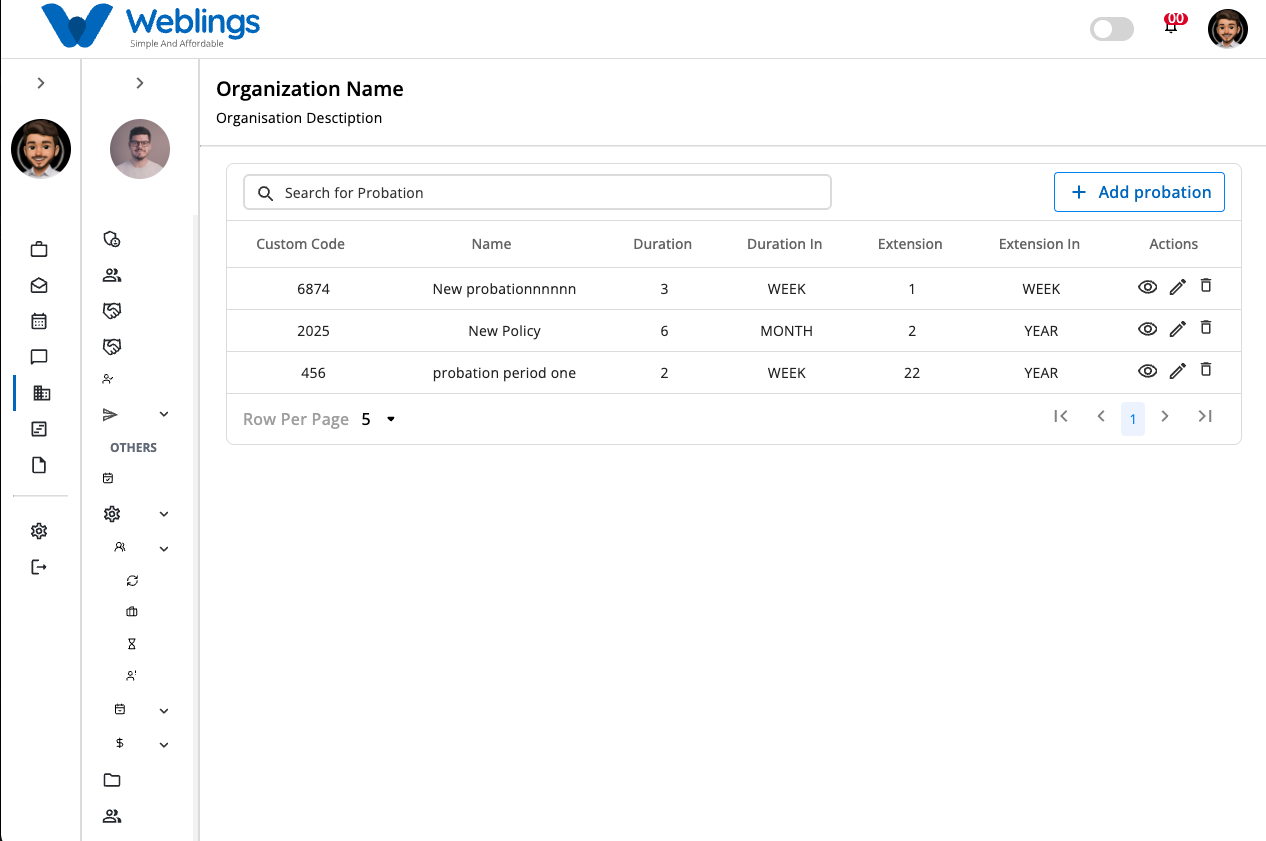Click the Weblings logo
Image resolution: width=1266 pixels, height=841 pixels.
pyautogui.click(x=151, y=27)
